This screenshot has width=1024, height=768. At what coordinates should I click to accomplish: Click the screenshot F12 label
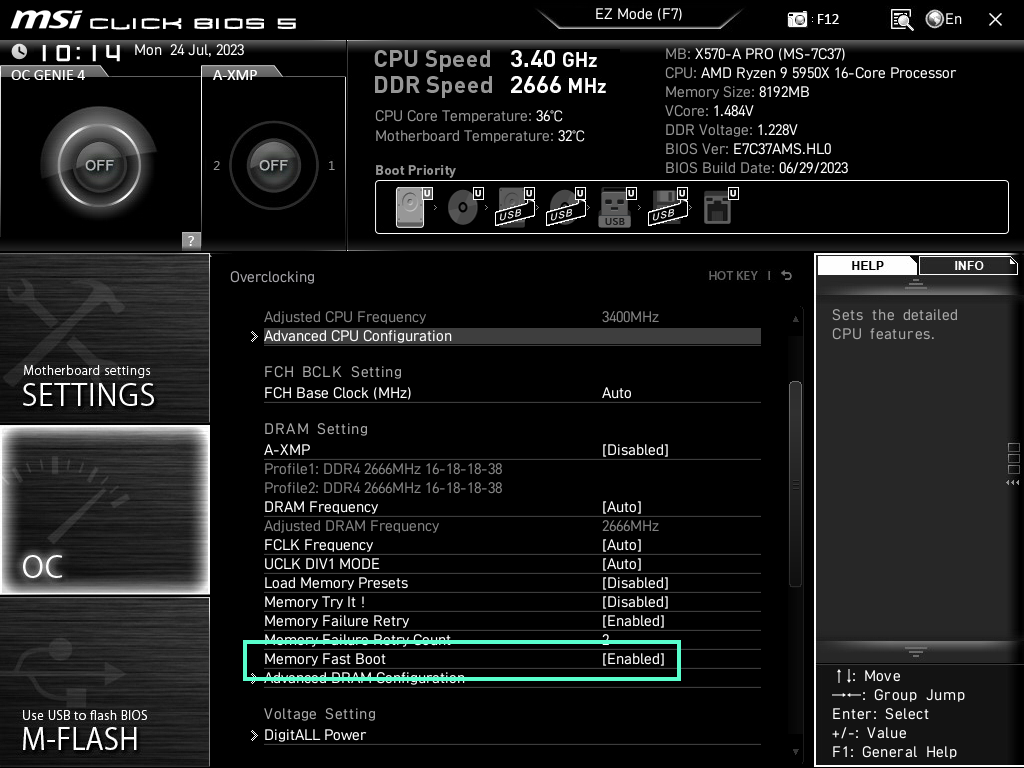coord(812,19)
